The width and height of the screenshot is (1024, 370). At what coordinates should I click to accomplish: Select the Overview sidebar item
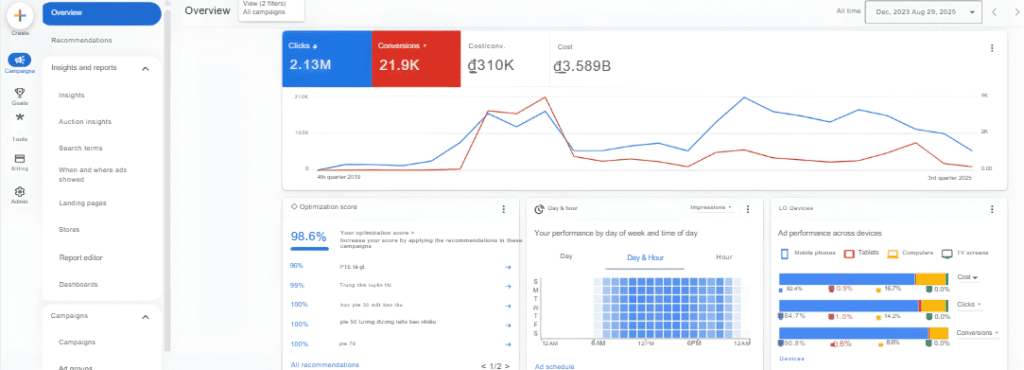pyautogui.click(x=102, y=13)
